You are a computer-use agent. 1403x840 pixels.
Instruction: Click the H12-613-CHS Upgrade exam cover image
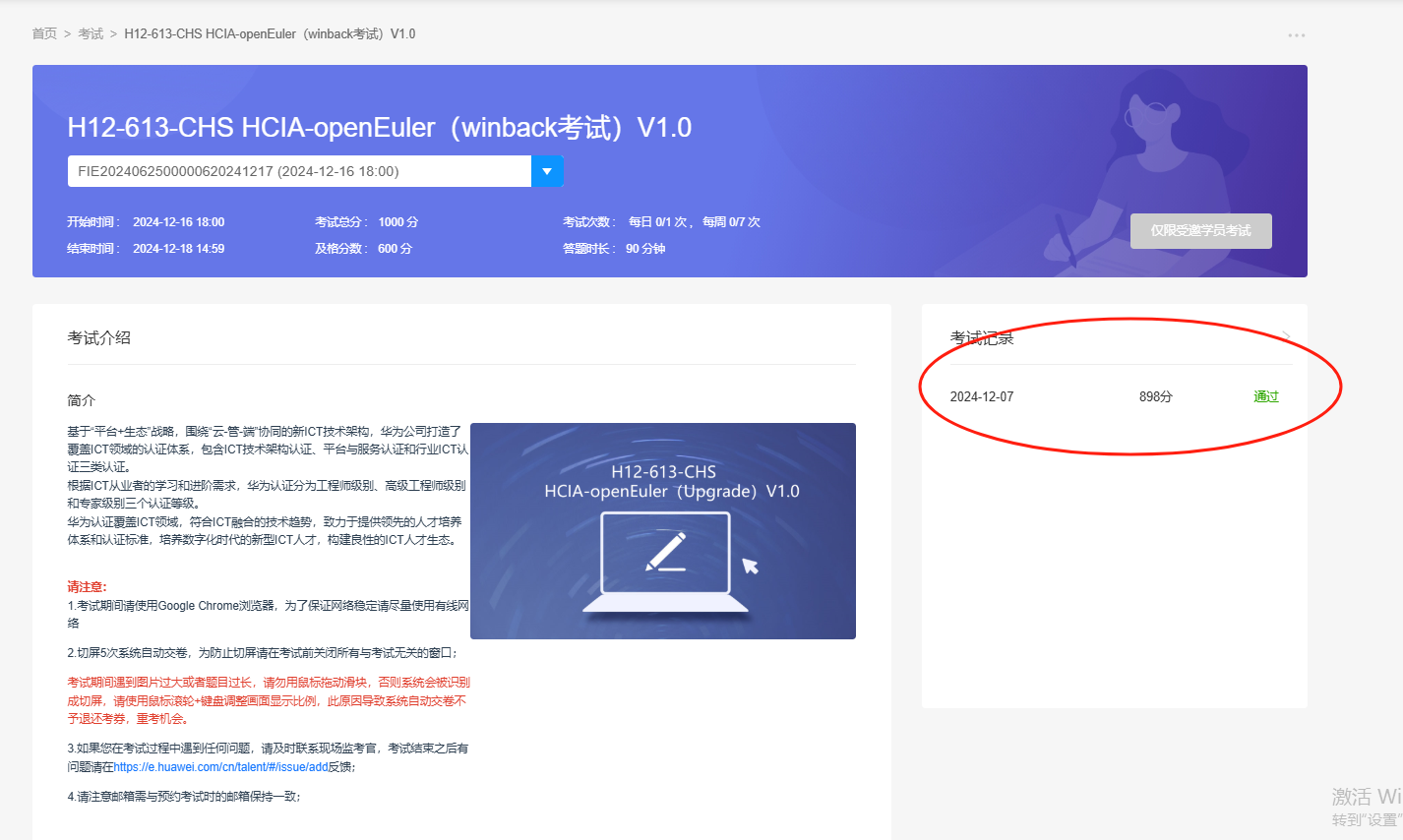(x=662, y=531)
